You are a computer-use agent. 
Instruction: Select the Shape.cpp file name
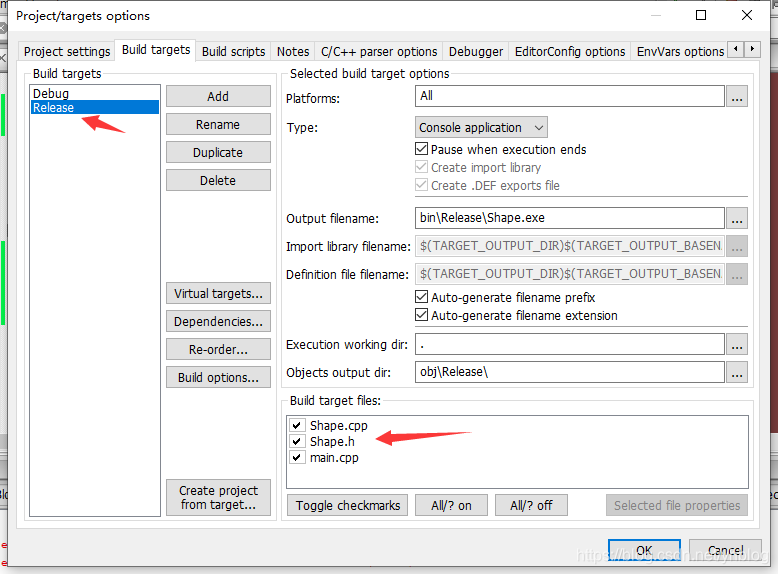(x=338, y=426)
